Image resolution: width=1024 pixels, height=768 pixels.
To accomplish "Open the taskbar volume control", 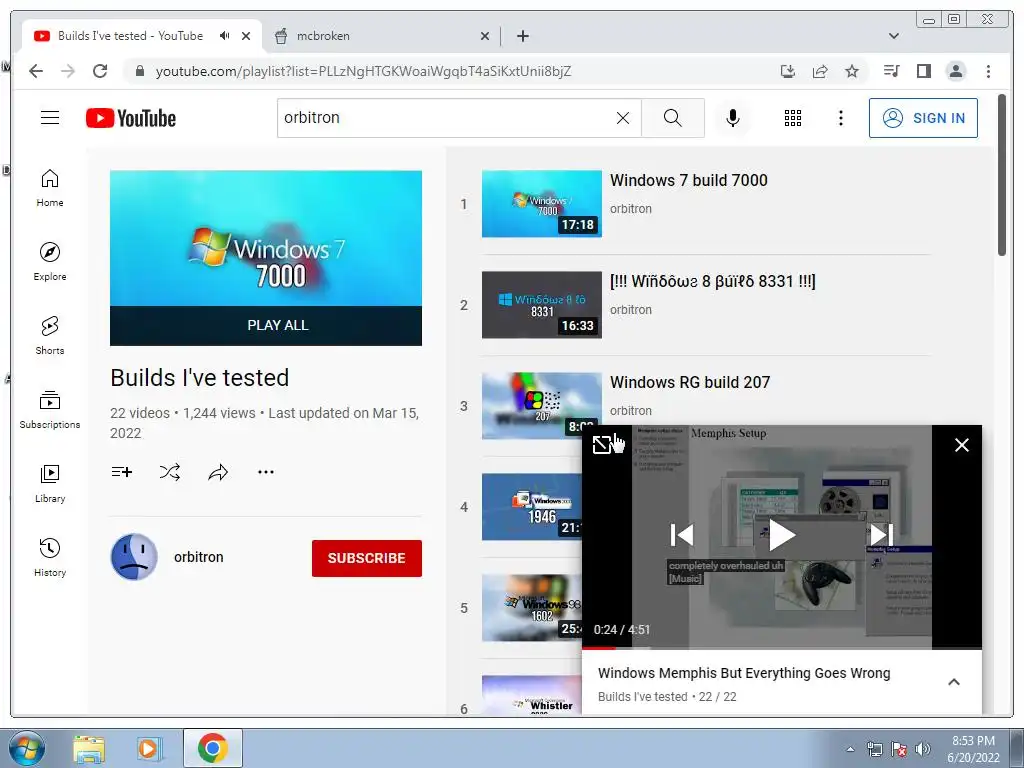I will pyautogui.click(x=922, y=749).
